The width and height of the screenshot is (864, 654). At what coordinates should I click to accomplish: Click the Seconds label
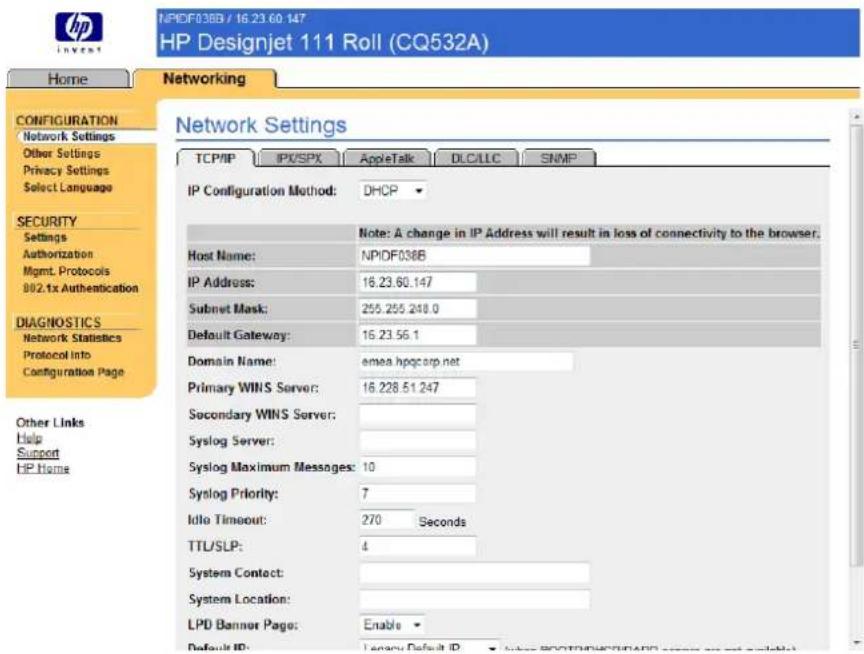442,522
